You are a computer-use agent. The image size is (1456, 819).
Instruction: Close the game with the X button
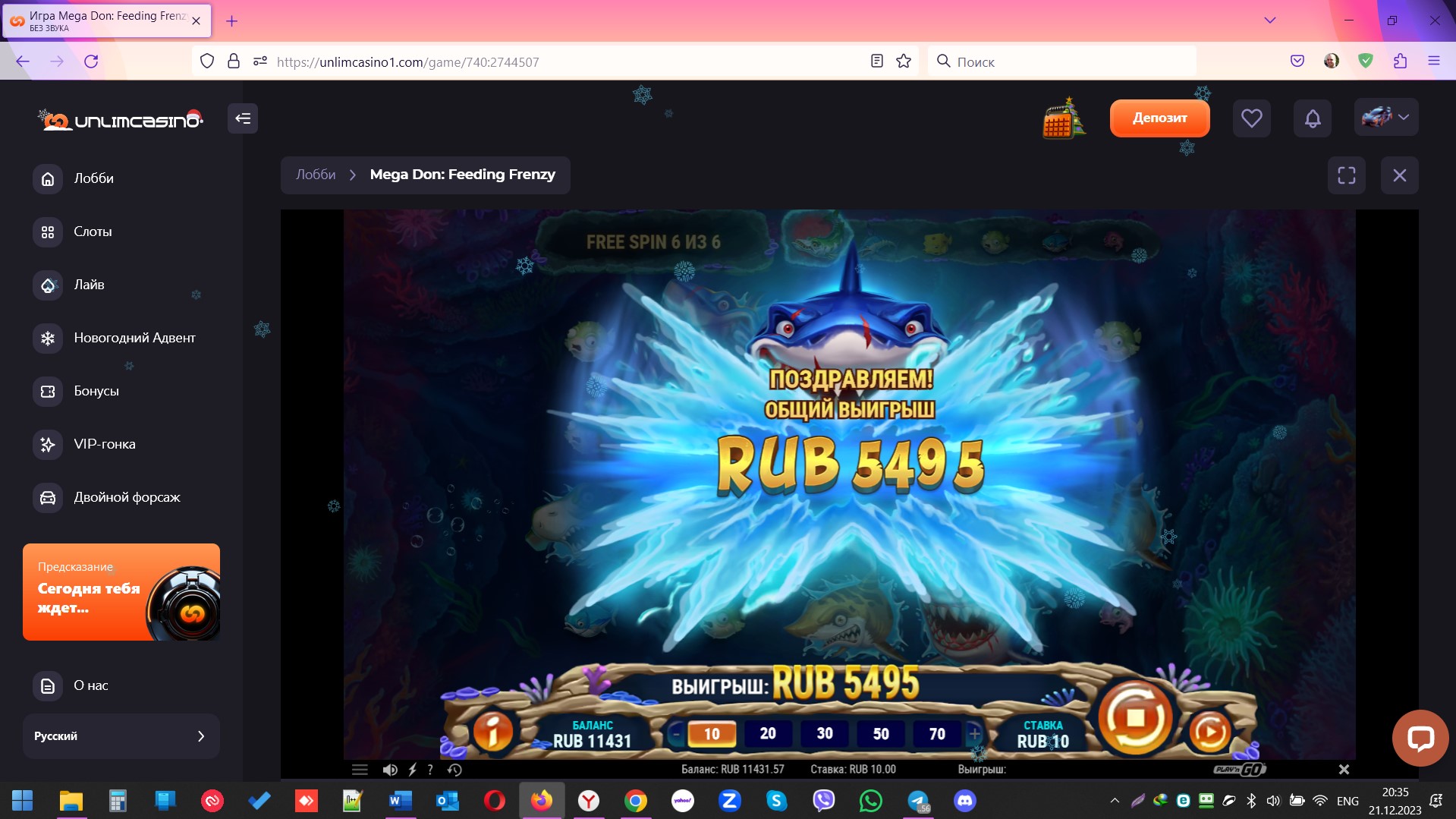pyautogui.click(x=1400, y=175)
